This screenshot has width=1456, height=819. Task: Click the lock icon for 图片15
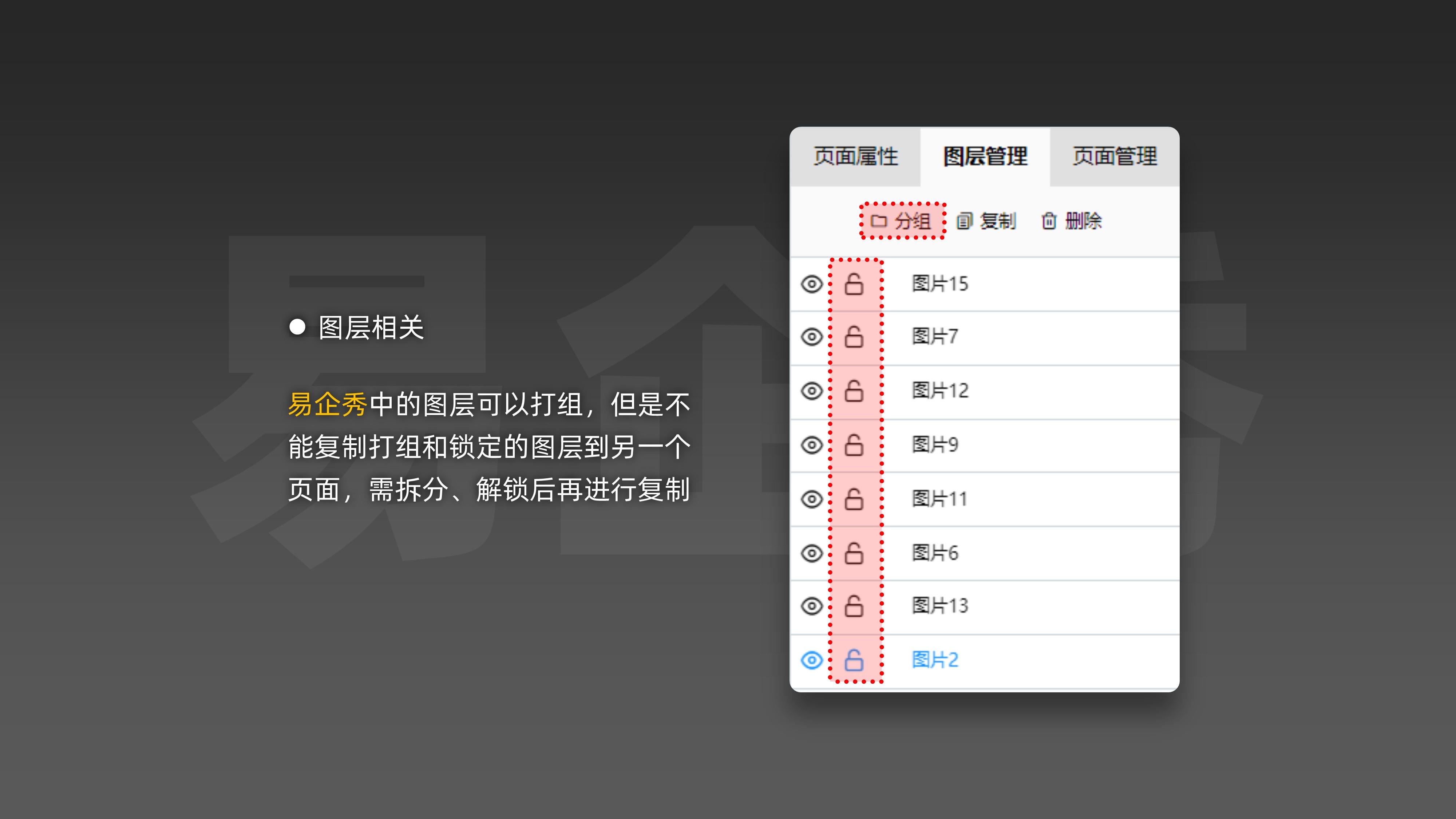pyautogui.click(x=854, y=284)
